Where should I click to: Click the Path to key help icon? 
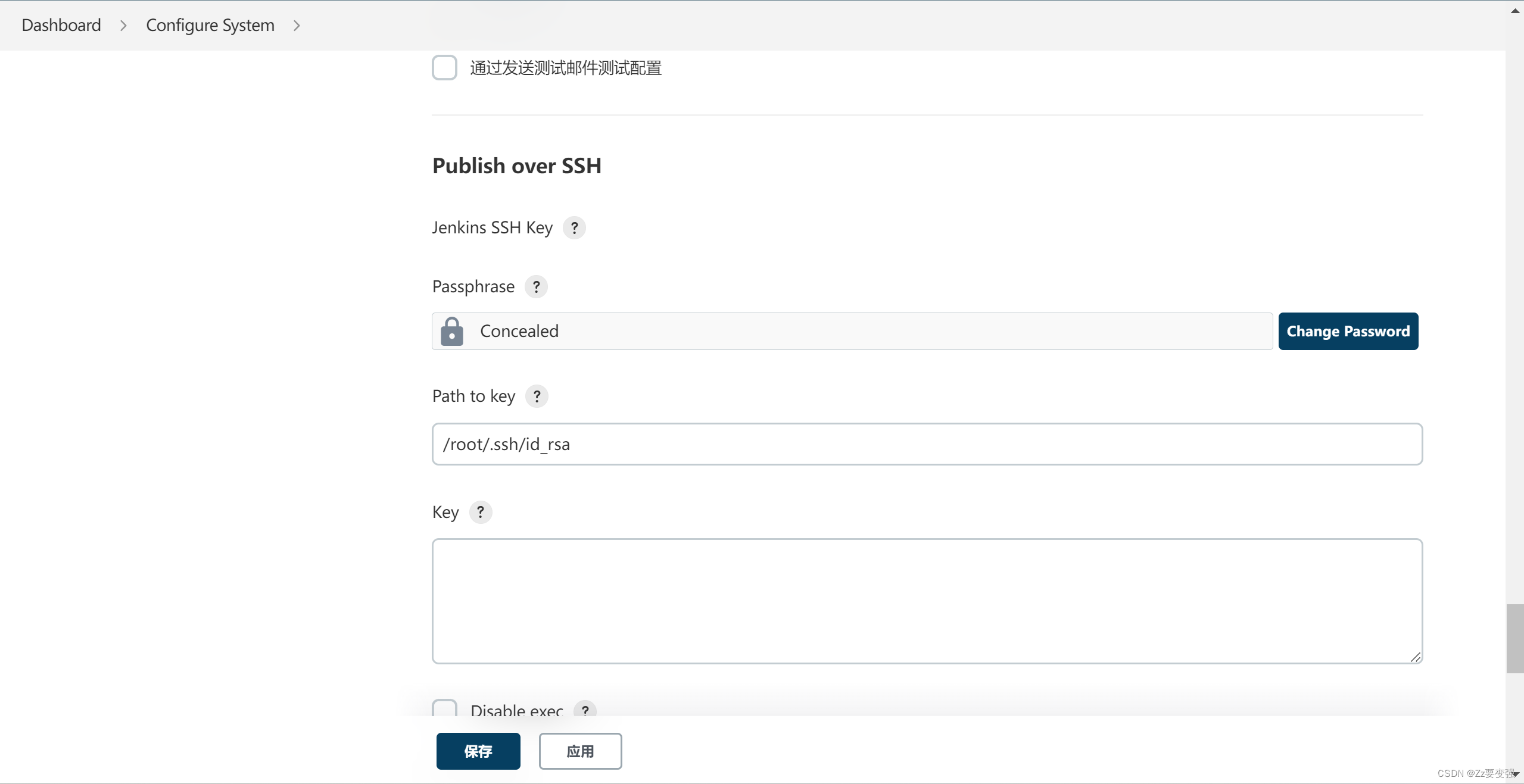point(537,396)
